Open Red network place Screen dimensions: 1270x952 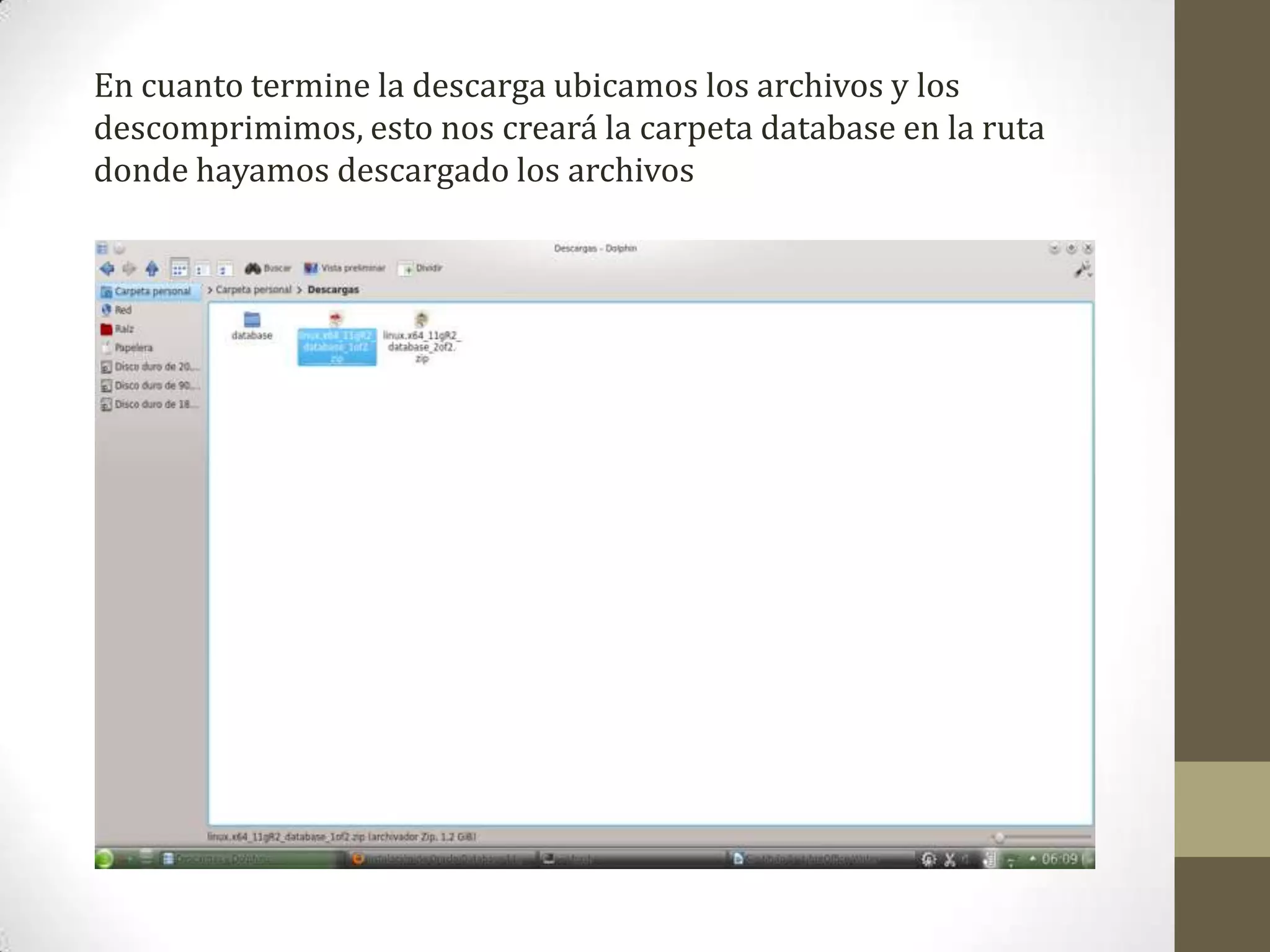click(117, 310)
